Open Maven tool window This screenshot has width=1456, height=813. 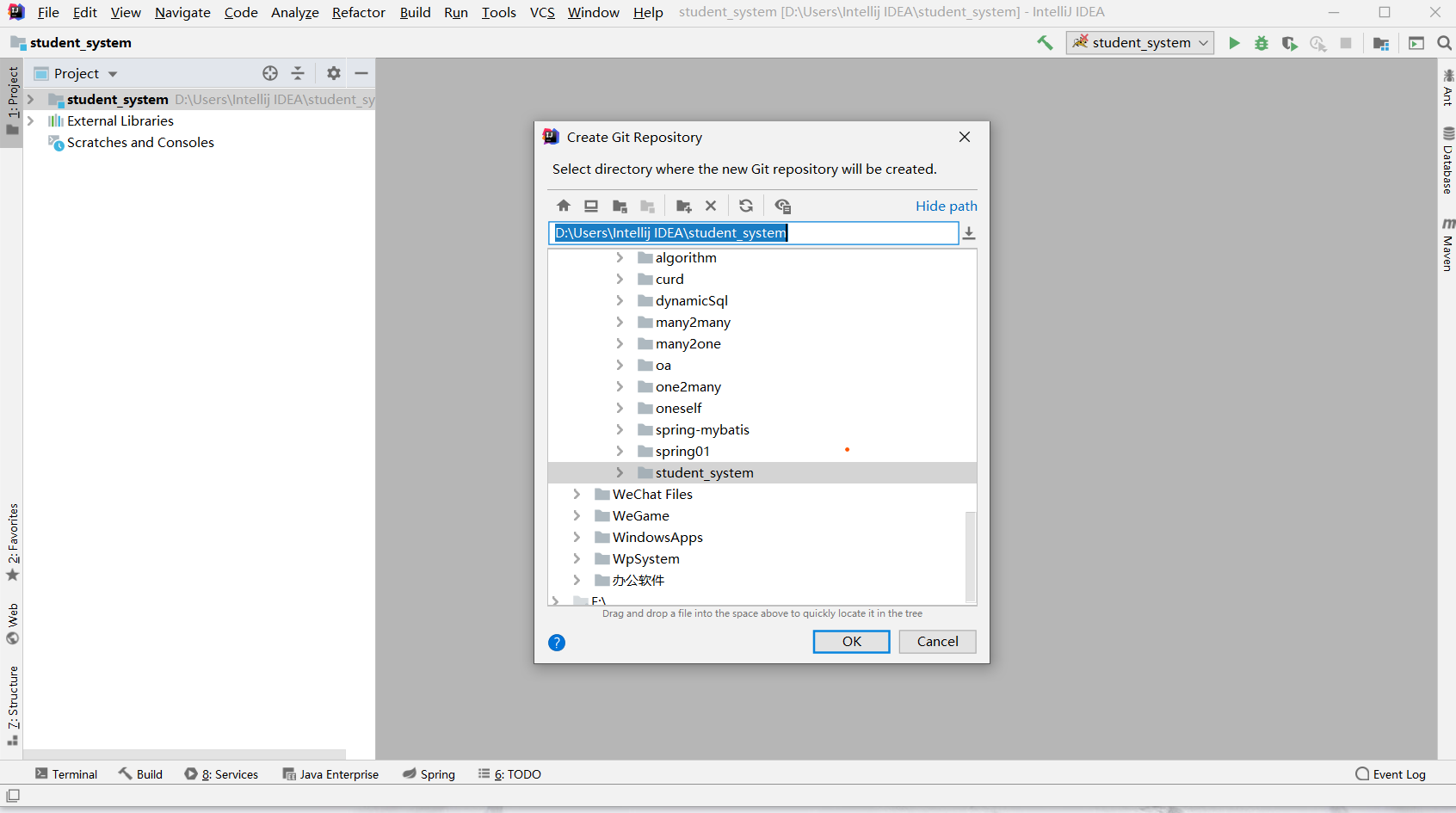pos(1447,245)
